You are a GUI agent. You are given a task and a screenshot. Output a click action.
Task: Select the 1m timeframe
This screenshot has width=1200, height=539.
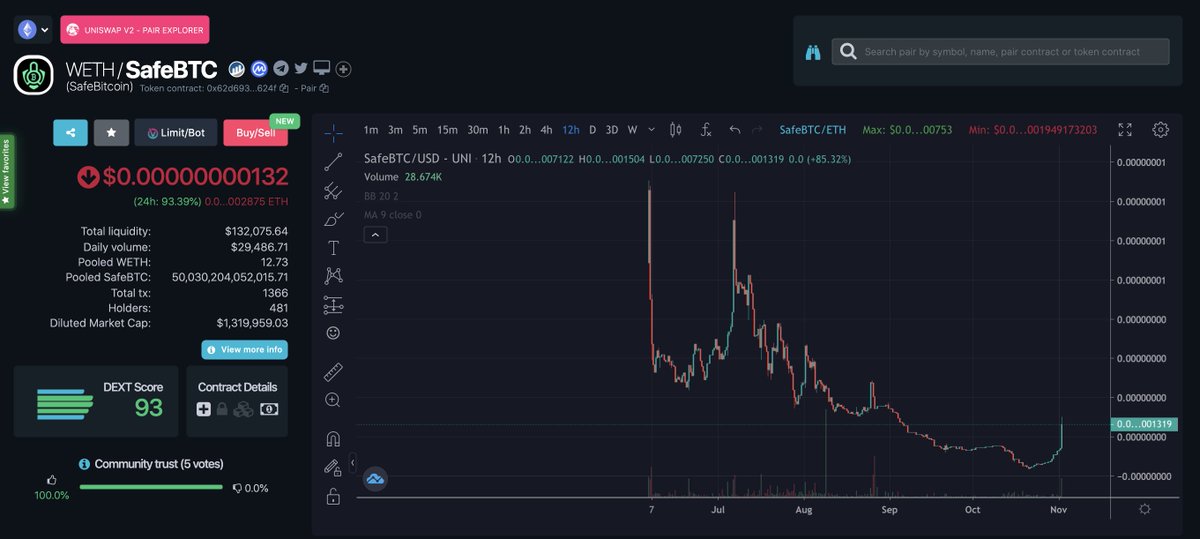(x=371, y=130)
